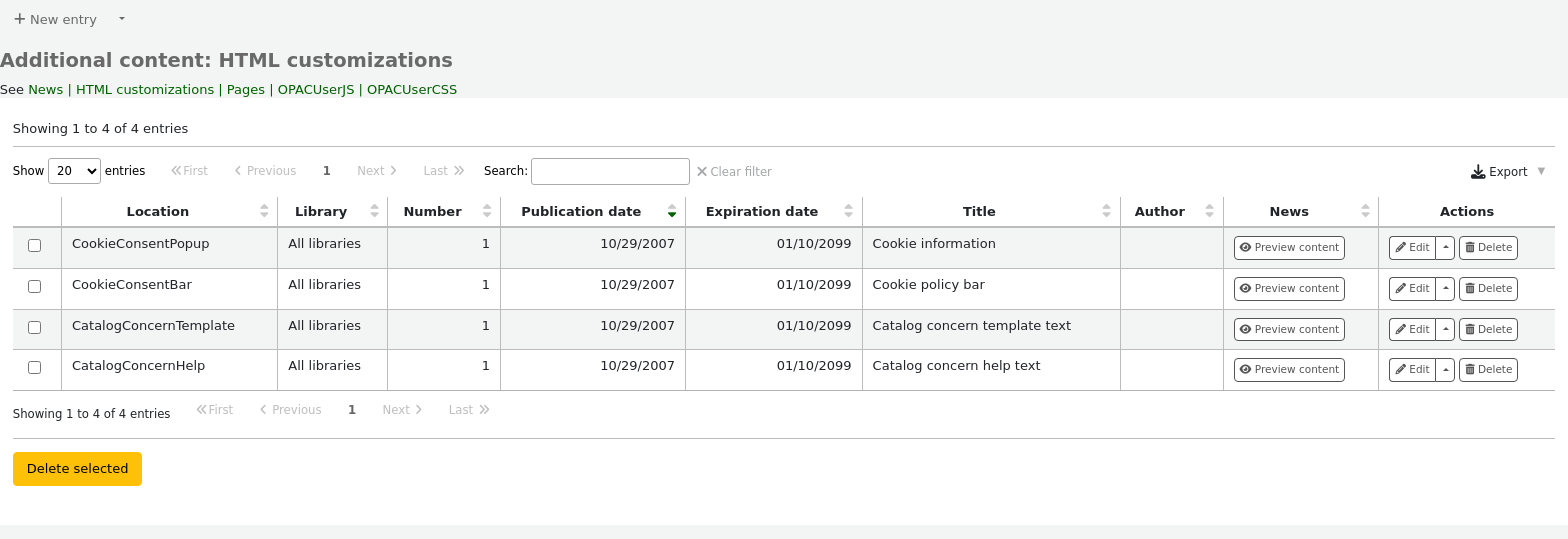This screenshot has width=1568, height=539.
Task: Select the CookieConsentPopup row checkbox
Action: click(x=35, y=246)
